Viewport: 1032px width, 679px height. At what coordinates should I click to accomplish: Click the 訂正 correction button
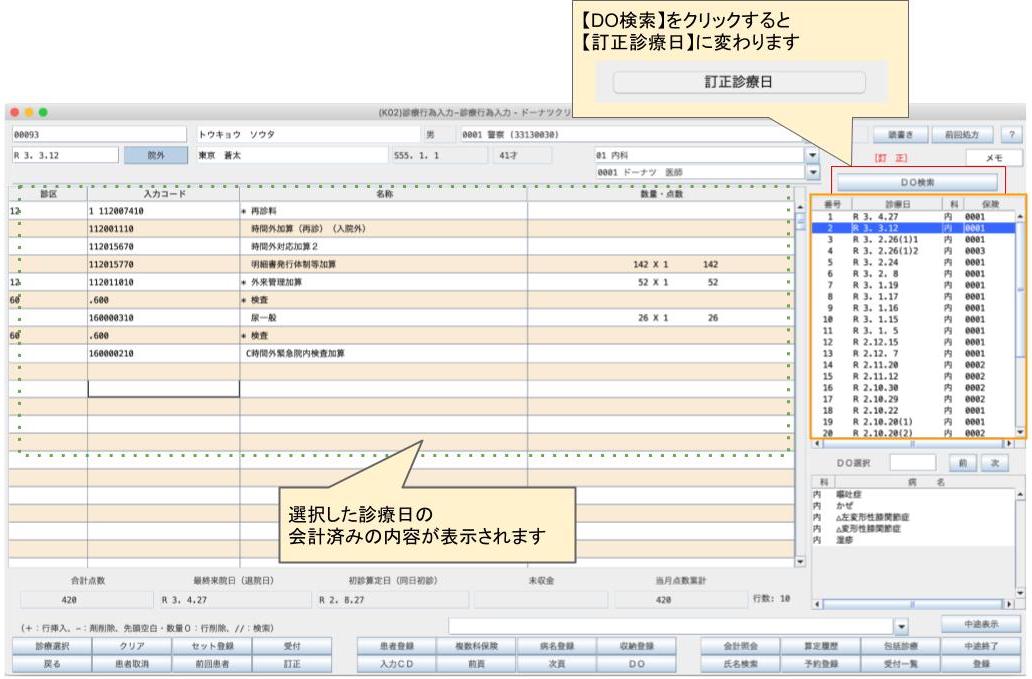290,662
